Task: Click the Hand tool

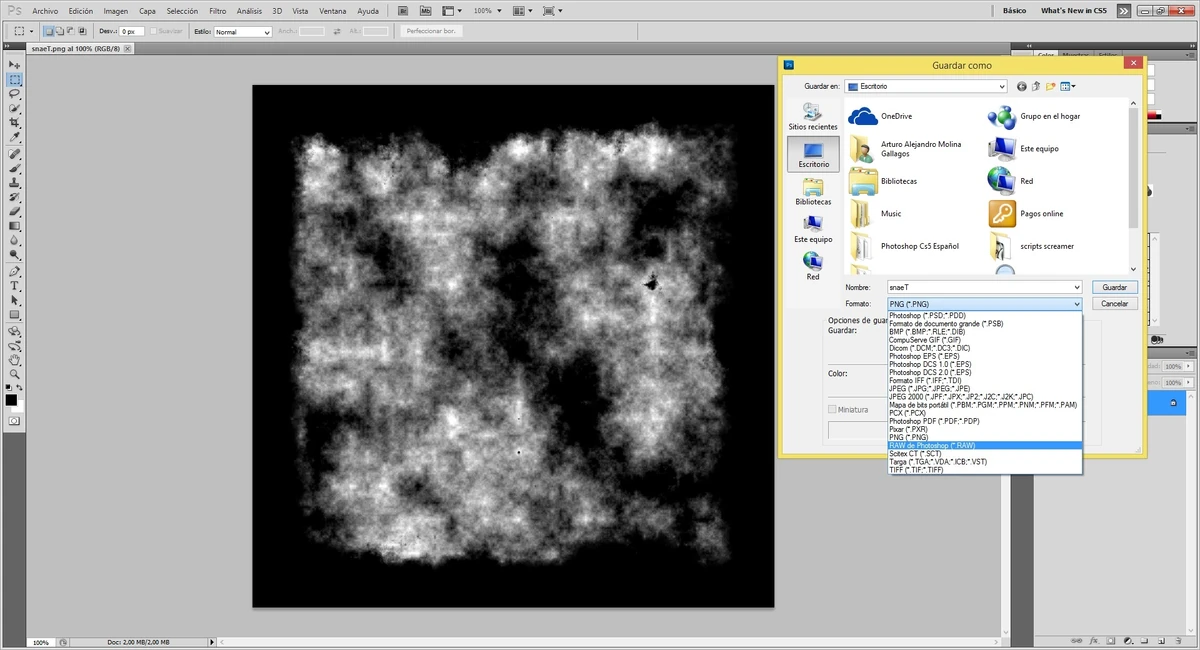Action: [x=15, y=359]
